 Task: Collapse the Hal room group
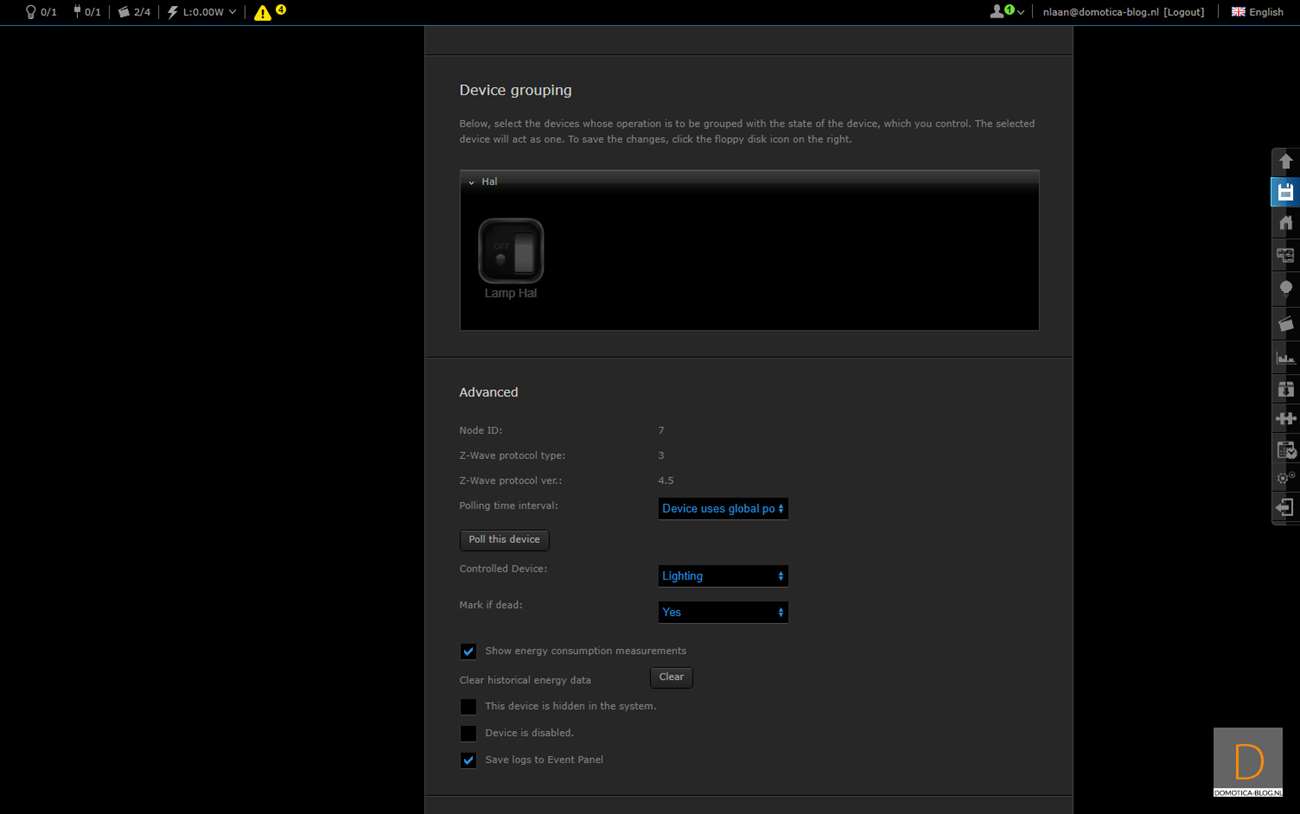(x=471, y=182)
